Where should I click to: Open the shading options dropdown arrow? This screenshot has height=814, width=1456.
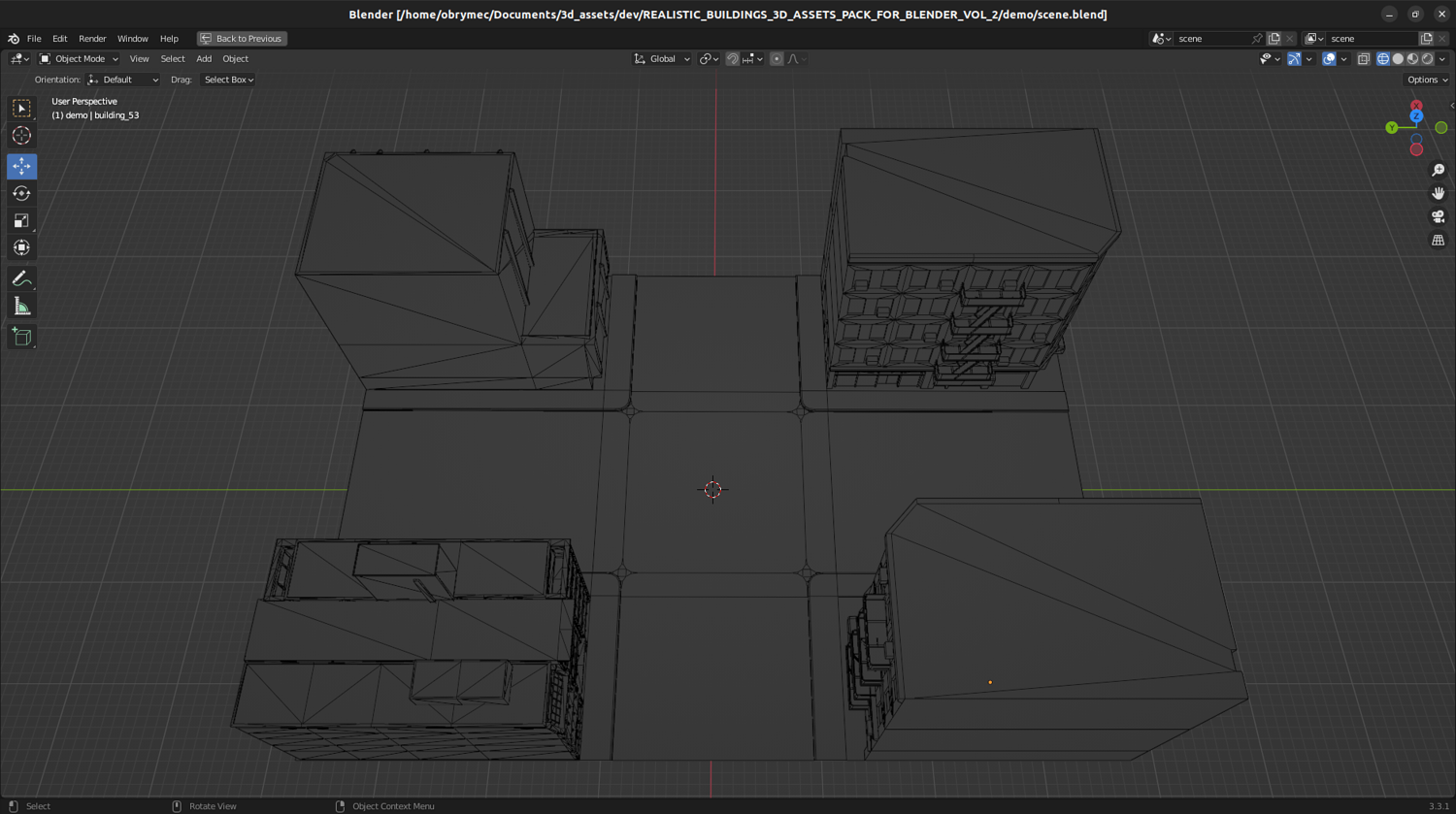click(x=1442, y=59)
